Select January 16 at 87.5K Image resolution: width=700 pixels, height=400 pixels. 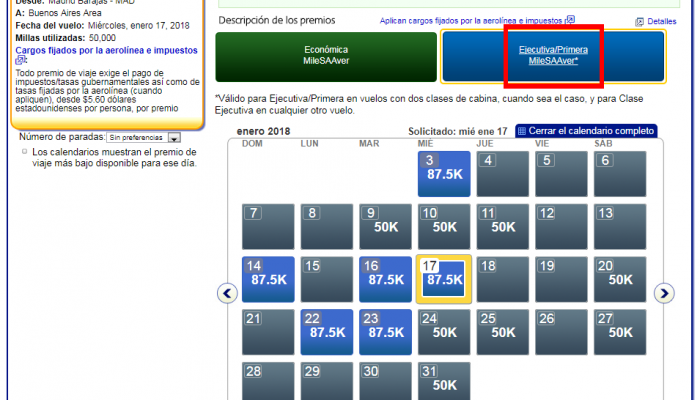point(385,279)
